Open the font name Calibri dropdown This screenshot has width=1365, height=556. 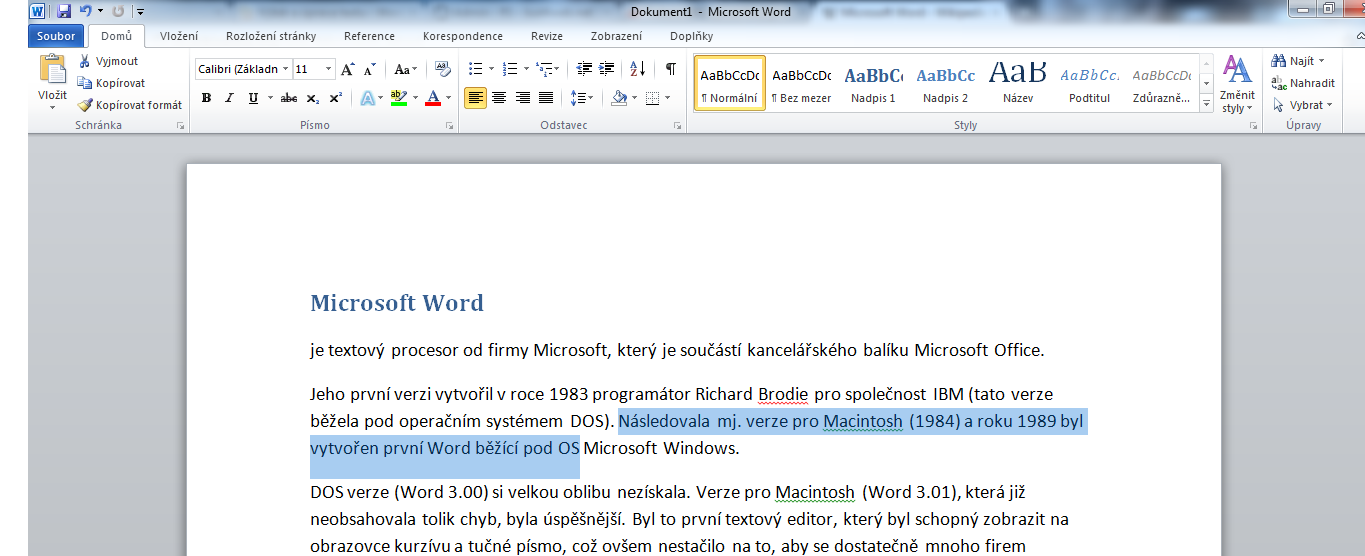coord(286,69)
